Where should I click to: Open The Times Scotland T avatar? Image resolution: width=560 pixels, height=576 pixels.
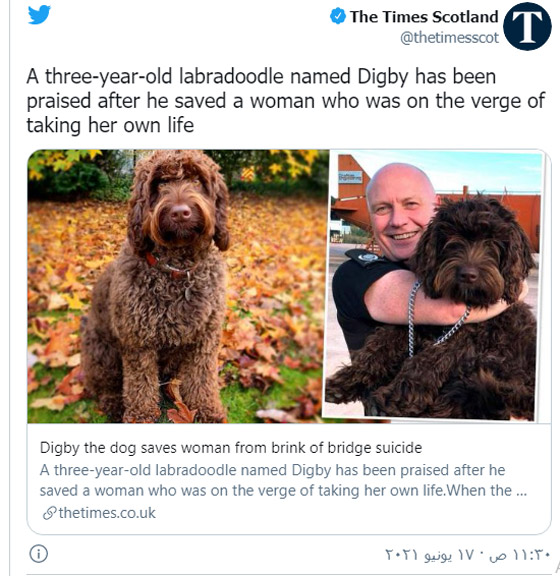click(527, 26)
